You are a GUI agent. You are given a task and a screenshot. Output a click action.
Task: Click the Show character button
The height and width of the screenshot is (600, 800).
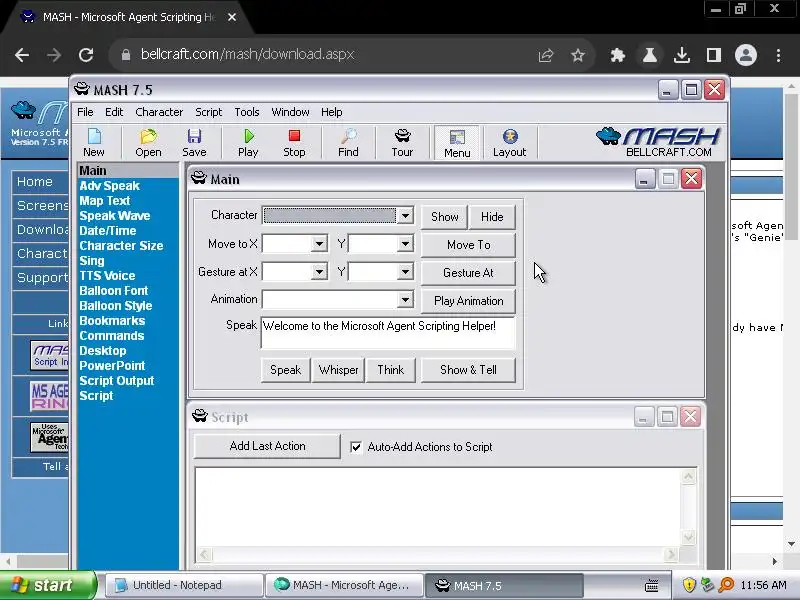point(444,217)
